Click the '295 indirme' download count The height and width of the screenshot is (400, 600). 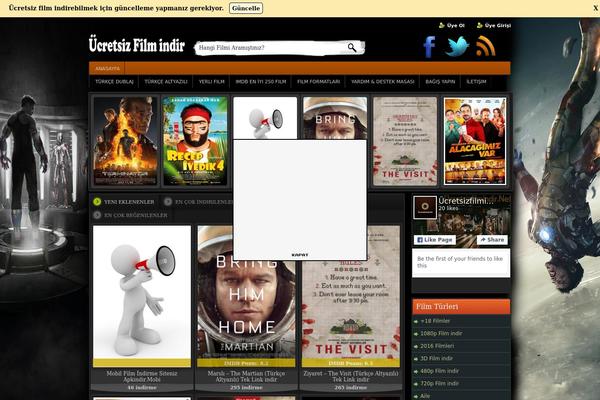246,387
